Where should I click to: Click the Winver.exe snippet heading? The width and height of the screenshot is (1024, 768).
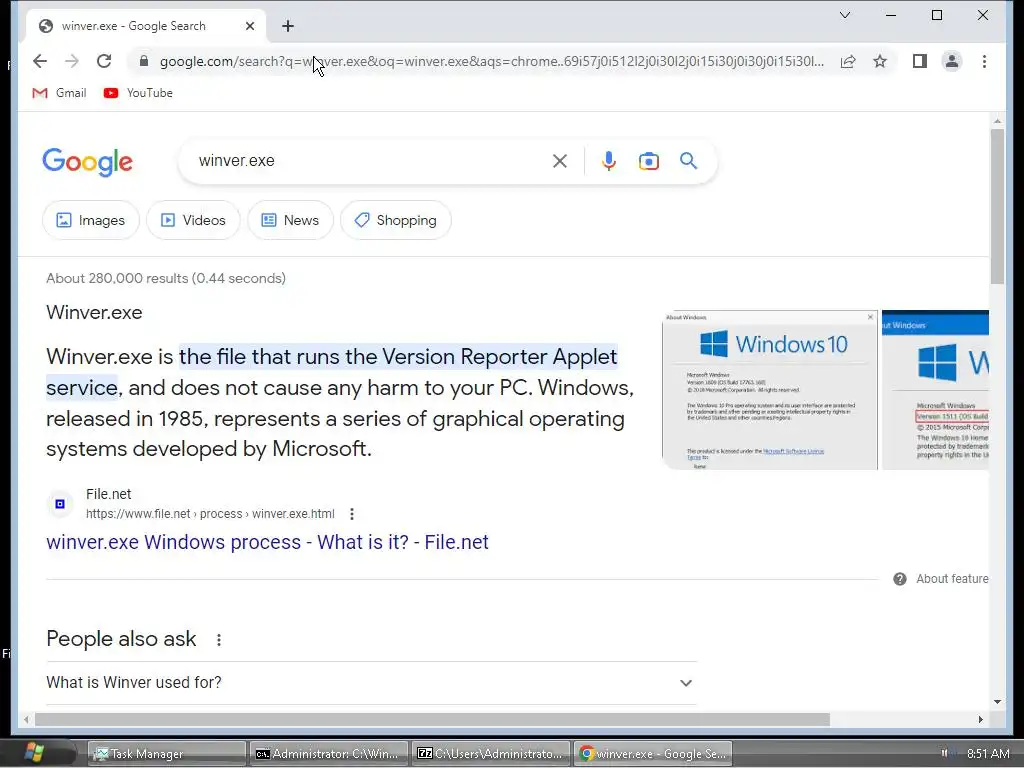94,312
